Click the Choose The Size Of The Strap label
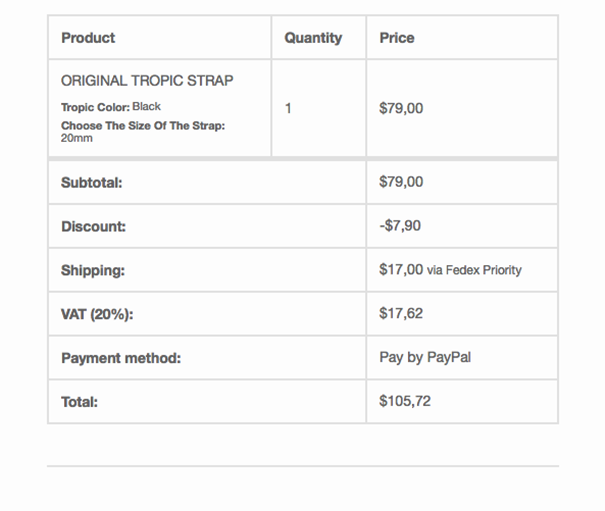 [x=143, y=126]
